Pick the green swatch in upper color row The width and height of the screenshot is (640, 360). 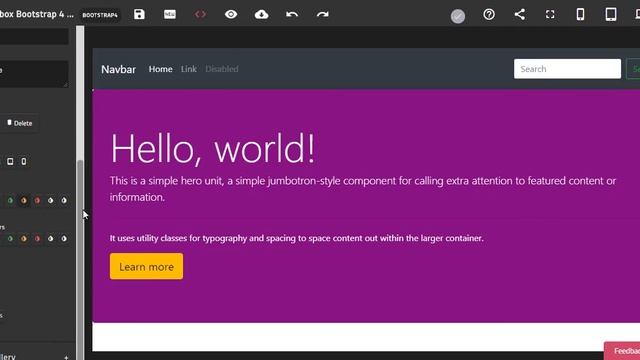[x=10, y=200]
